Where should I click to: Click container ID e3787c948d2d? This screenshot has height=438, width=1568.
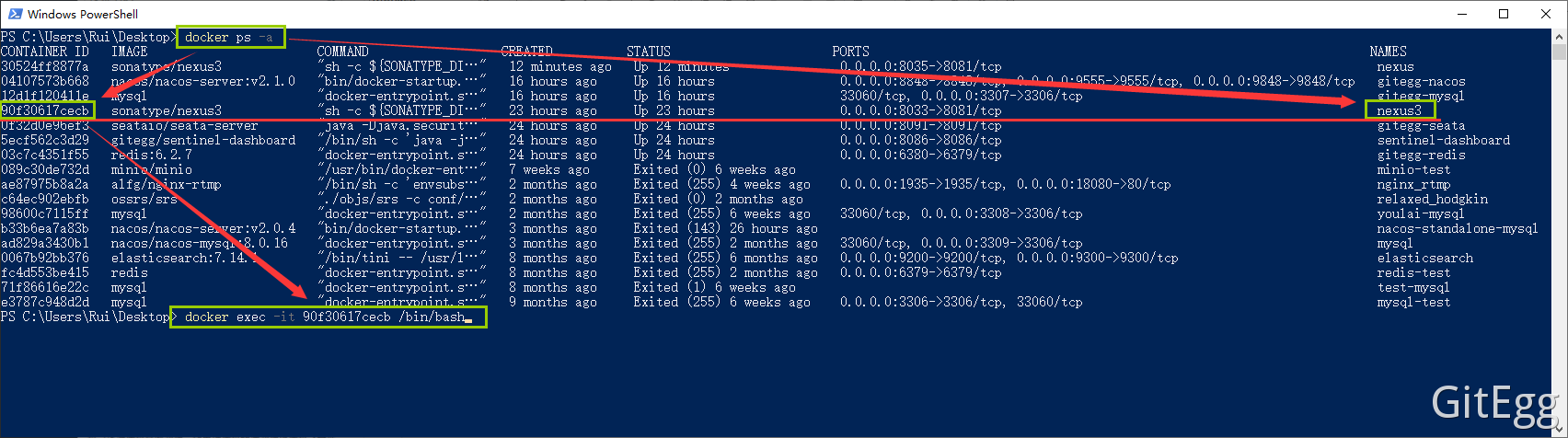click(x=45, y=302)
